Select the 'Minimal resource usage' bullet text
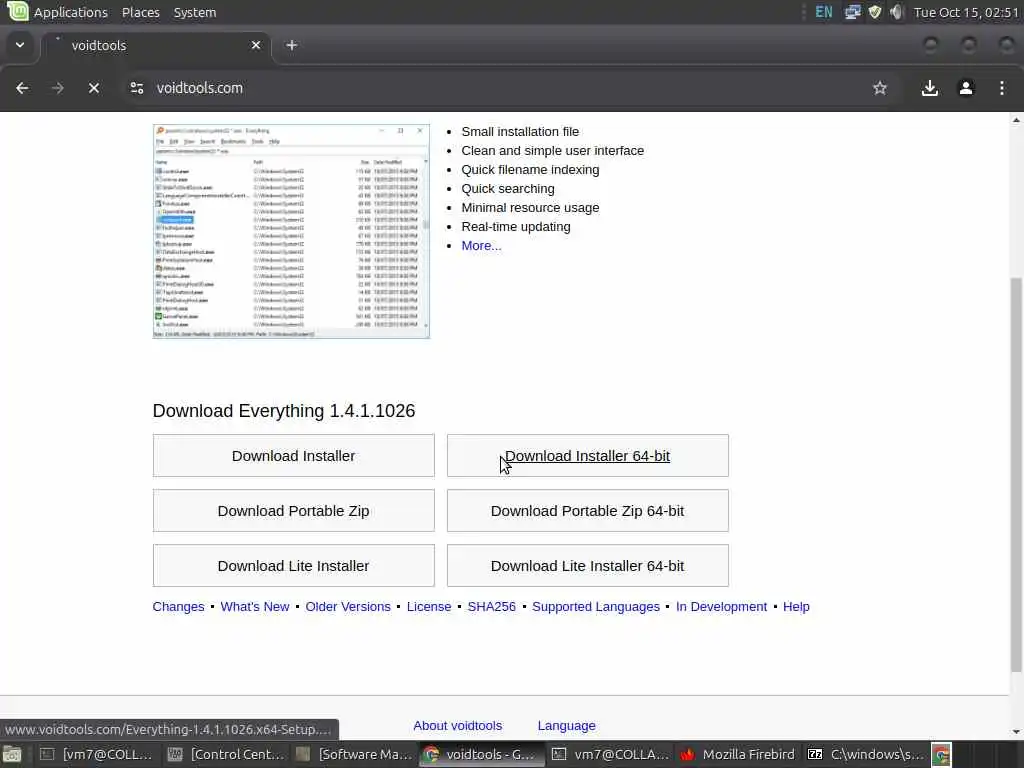 (x=530, y=208)
